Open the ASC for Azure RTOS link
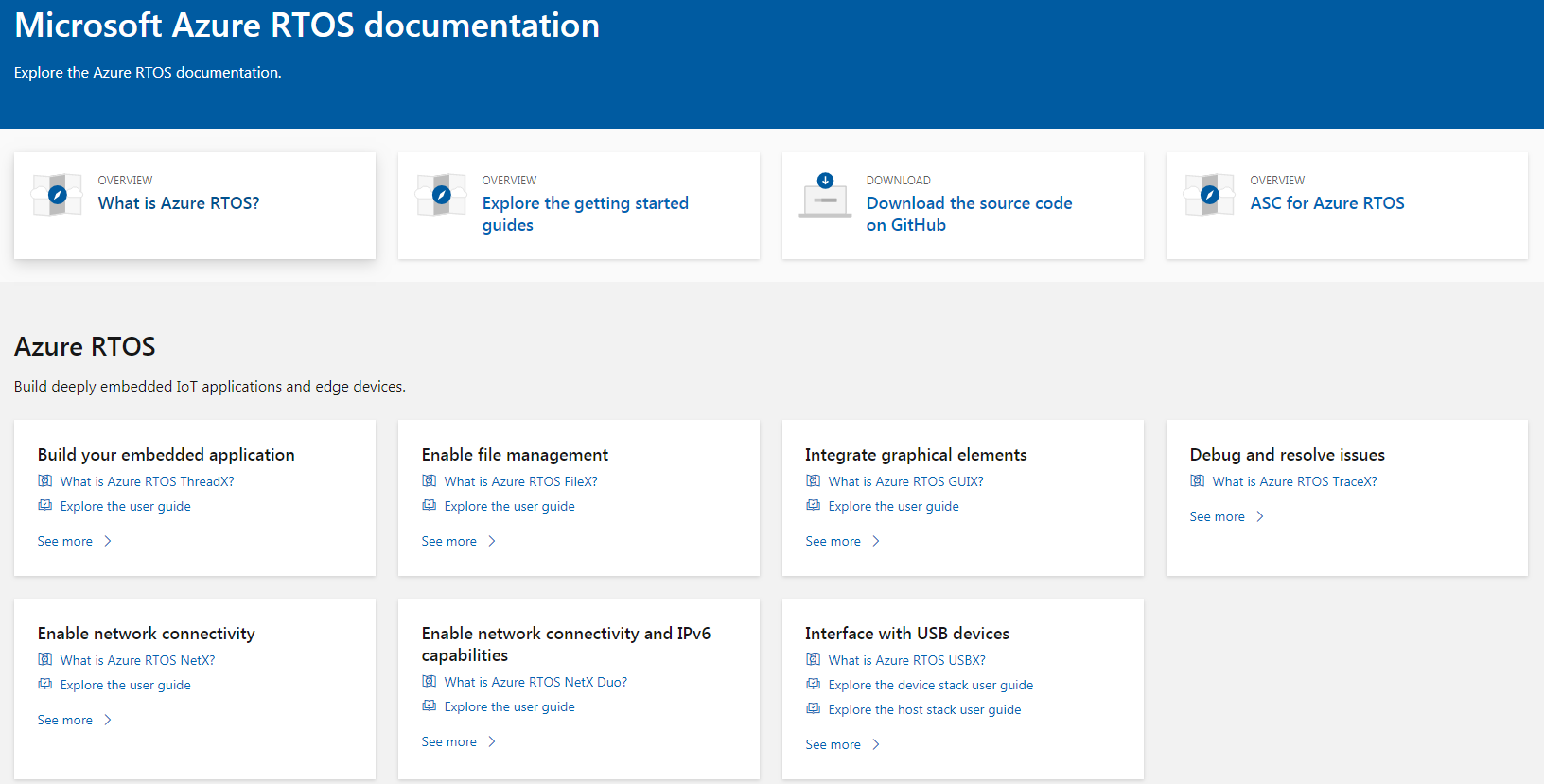Viewport: 1544px width, 784px height. (1327, 203)
